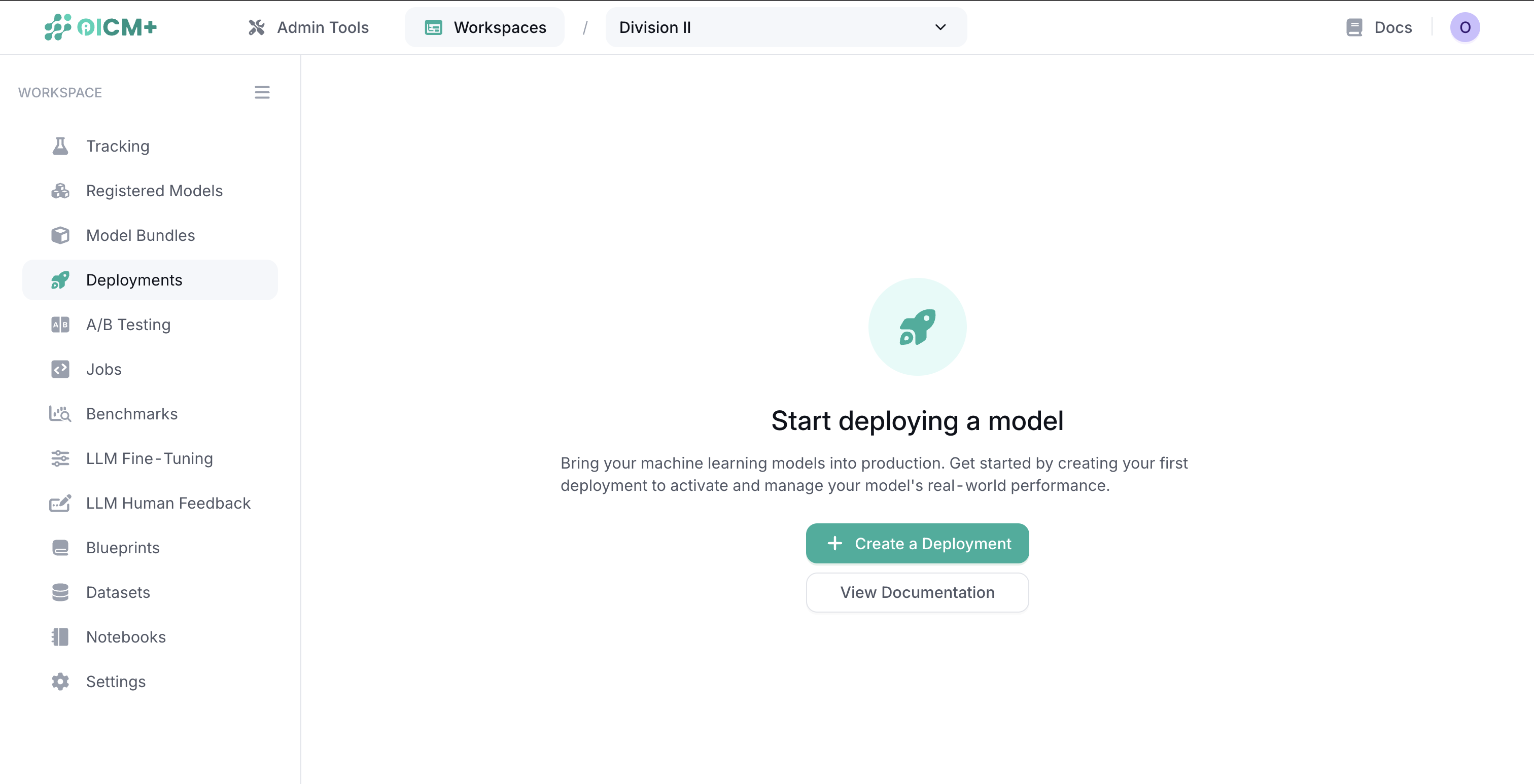Click the OICM+ logo in top bar

point(100,27)
